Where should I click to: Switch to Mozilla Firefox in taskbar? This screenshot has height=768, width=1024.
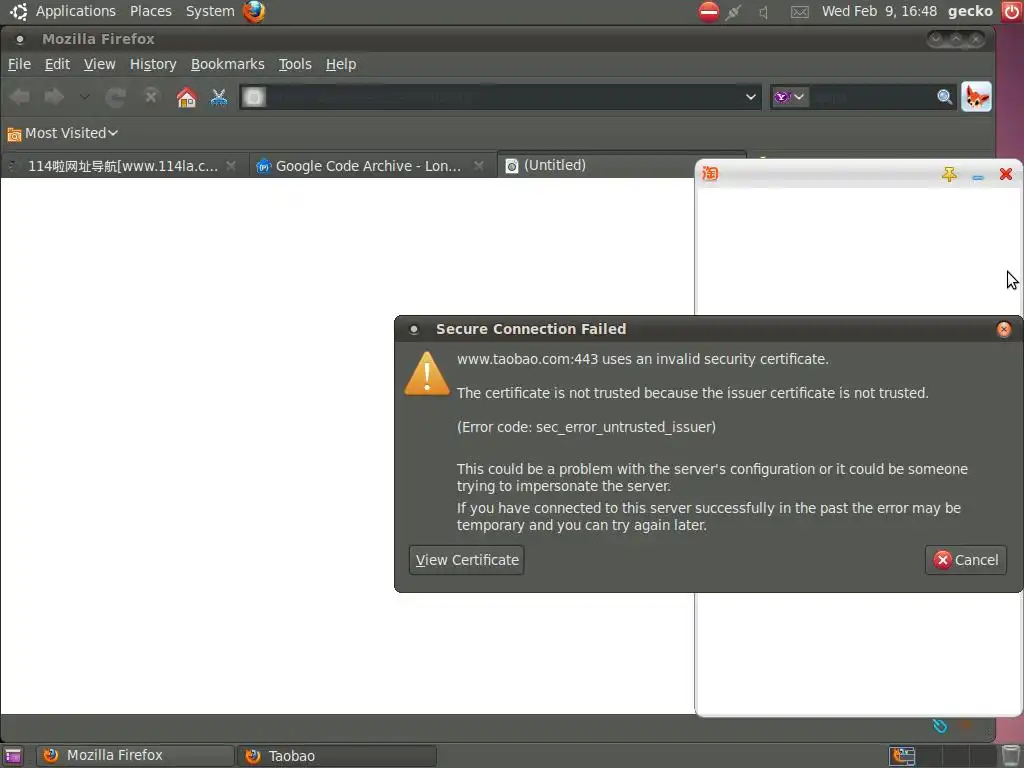(135, 756)
